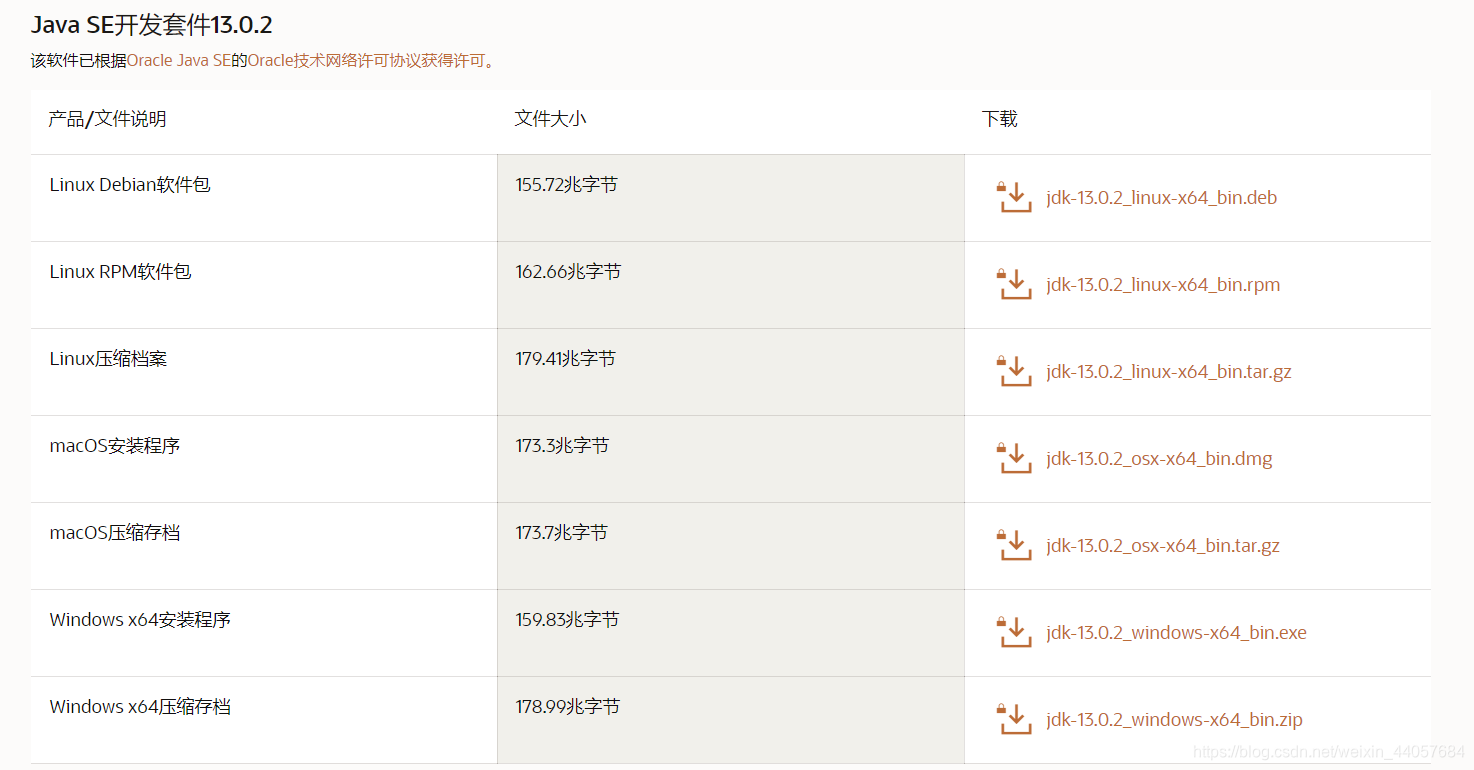The height and width of the screenshot is (770, 1474).
Task: Click download icon for Windows x64 exe
Action: tap(1014, 632)
